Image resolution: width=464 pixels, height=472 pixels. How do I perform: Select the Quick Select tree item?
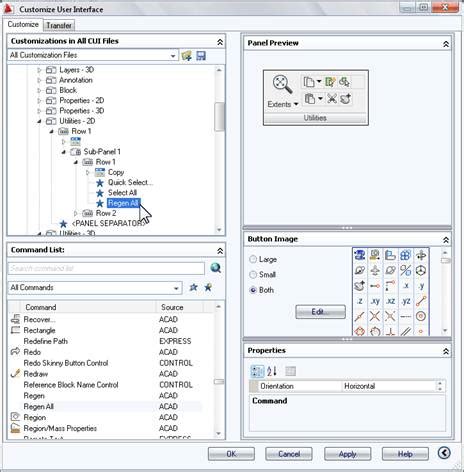130,182
